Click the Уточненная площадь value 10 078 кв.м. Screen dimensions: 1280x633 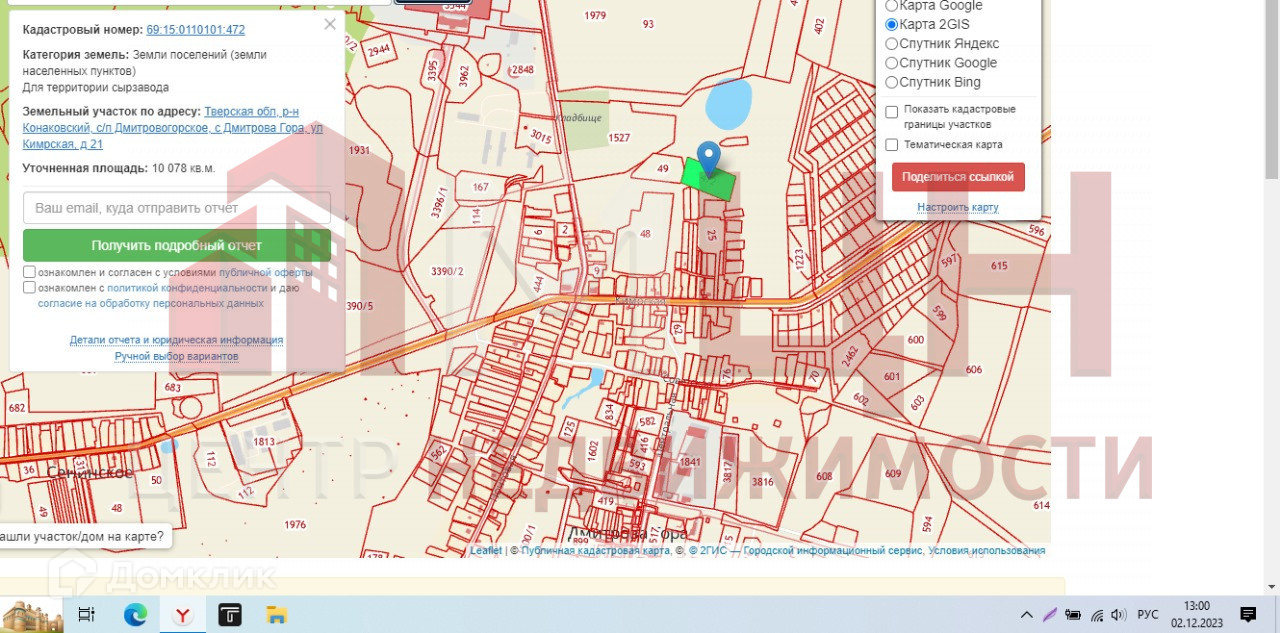click(184, 168)
